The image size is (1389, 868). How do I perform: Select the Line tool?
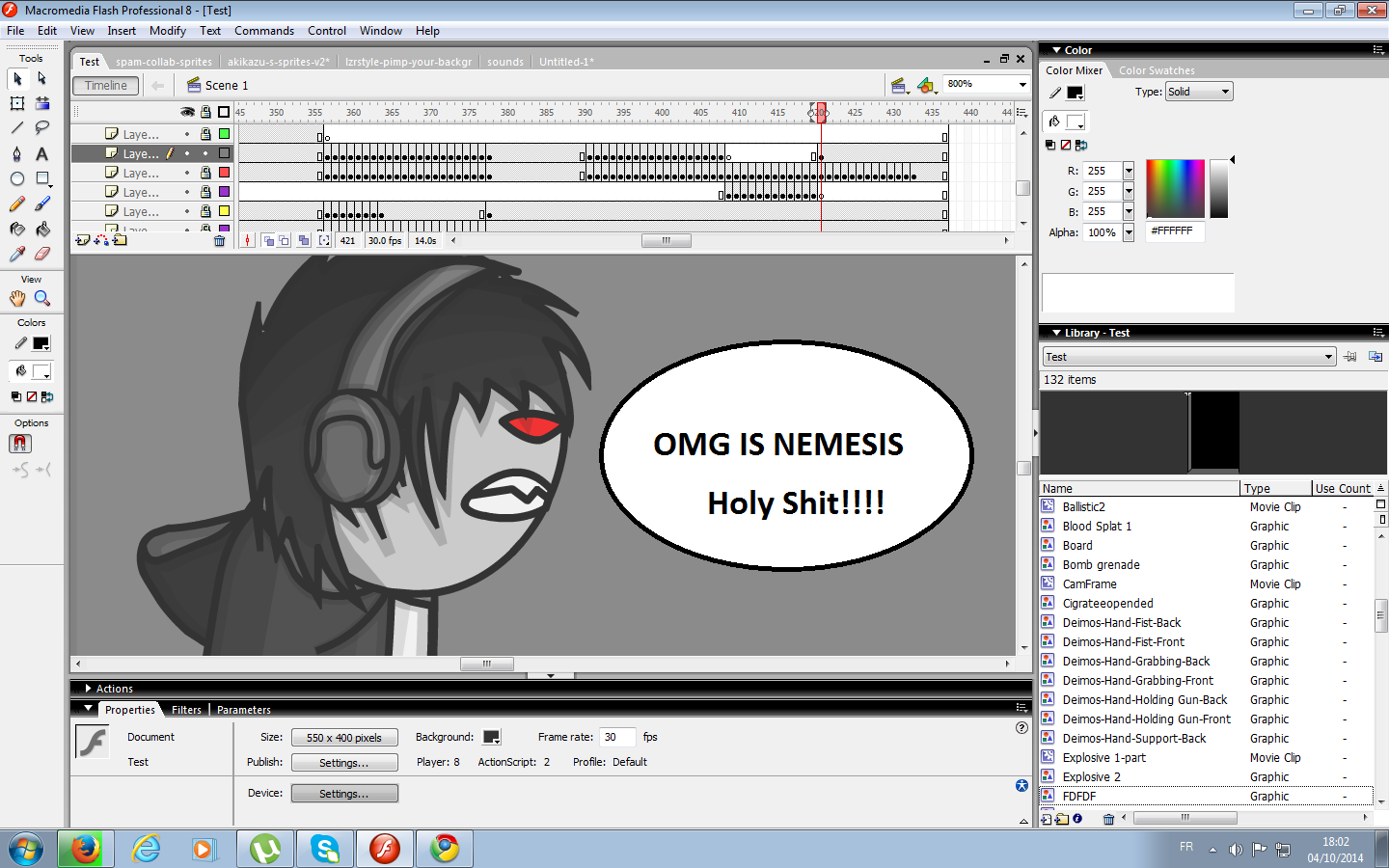tap(17, 128)
